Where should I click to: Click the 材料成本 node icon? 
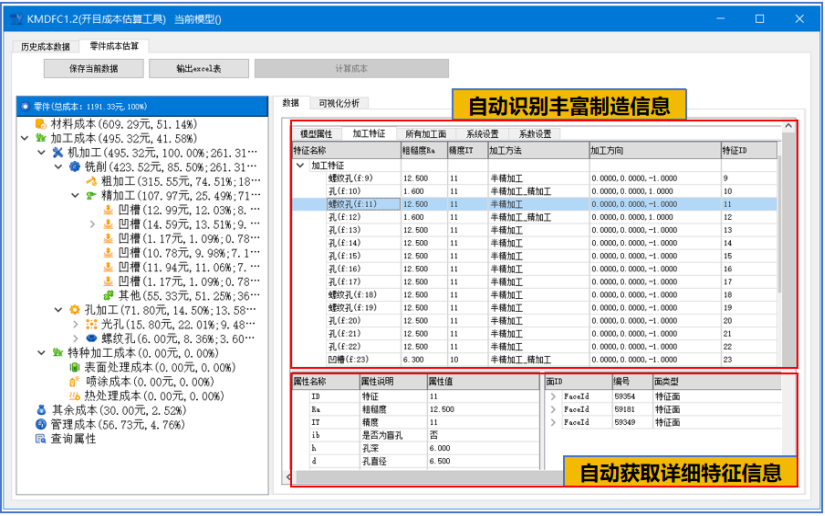[41, 124]
